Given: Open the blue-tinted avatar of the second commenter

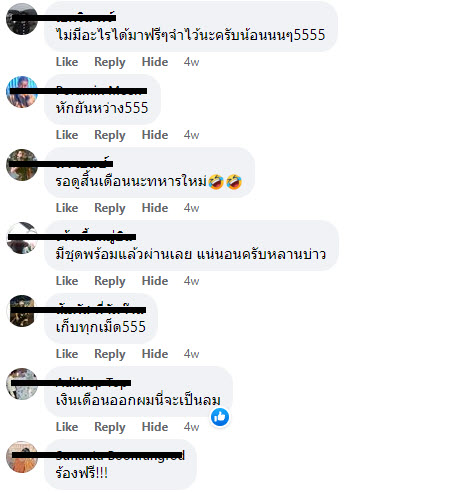Looking at the screenshot, I should point(22,92).
